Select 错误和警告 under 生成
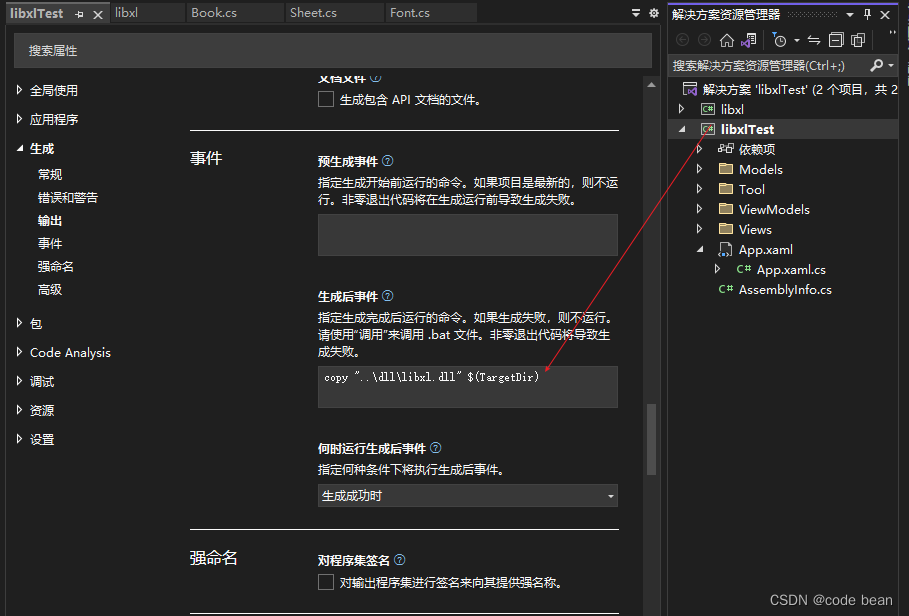This screenshot has height=616, width=909. pyautogui.click(x=68, y=198)
